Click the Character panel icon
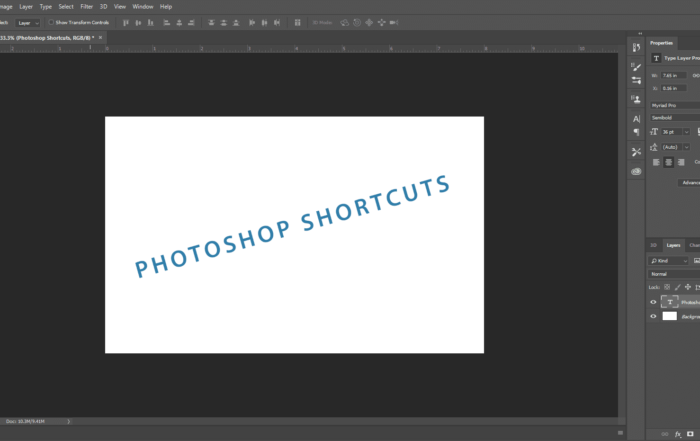The width and height of the screenshot is (700, 441). click(x=636, y=118)
